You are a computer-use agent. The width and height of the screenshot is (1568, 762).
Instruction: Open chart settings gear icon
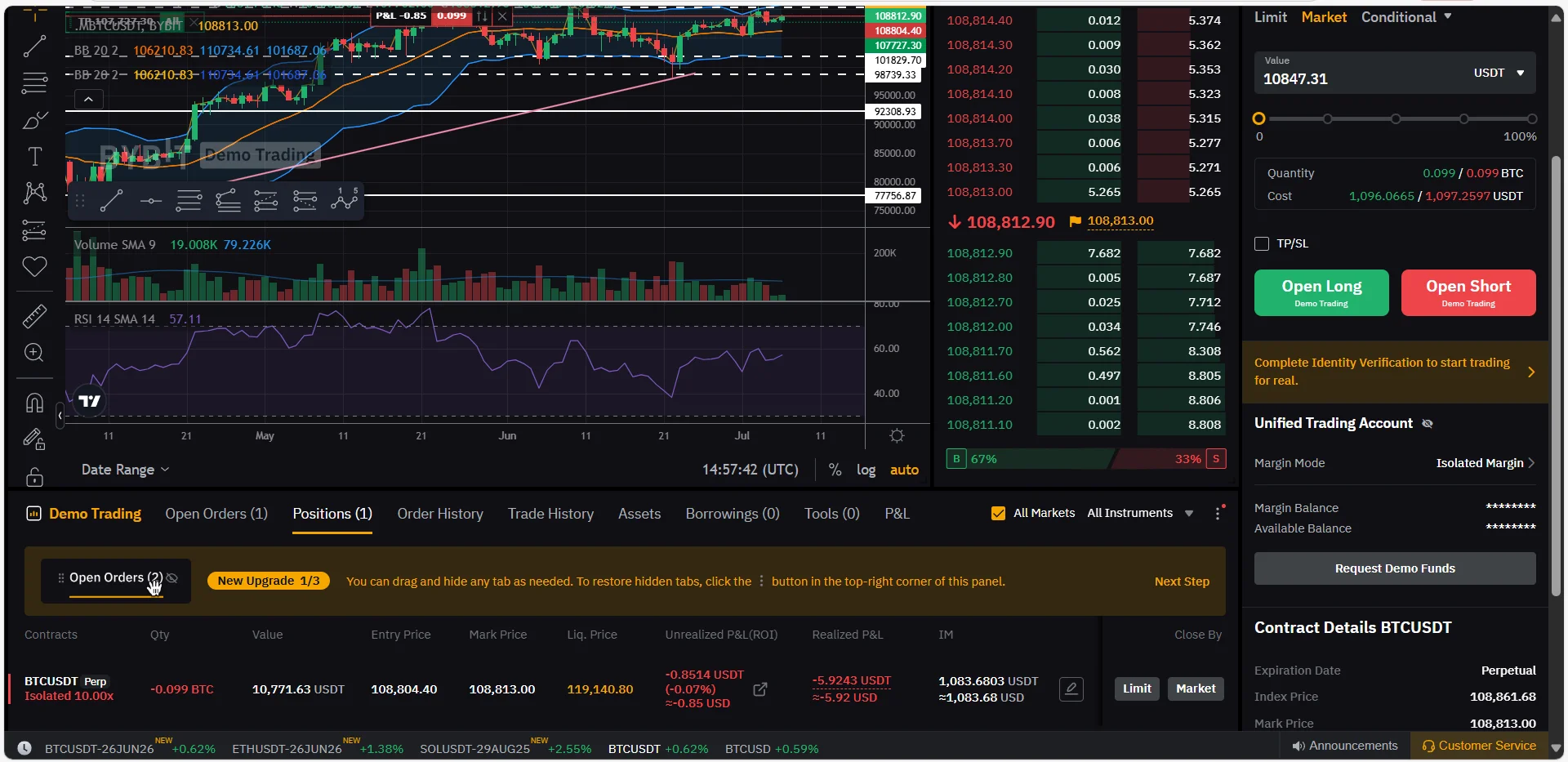pos(897,436)
